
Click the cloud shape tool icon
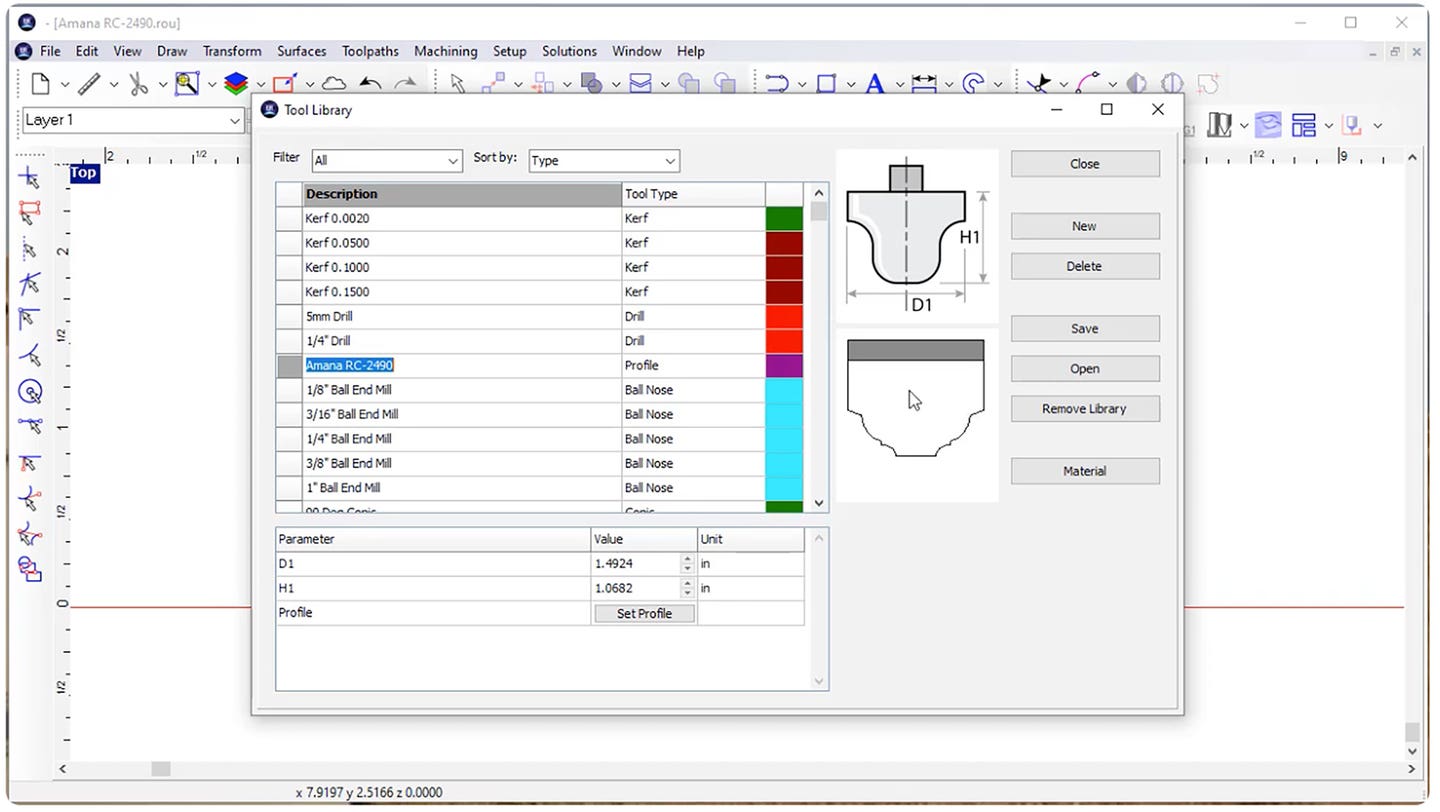pos(334,84)
